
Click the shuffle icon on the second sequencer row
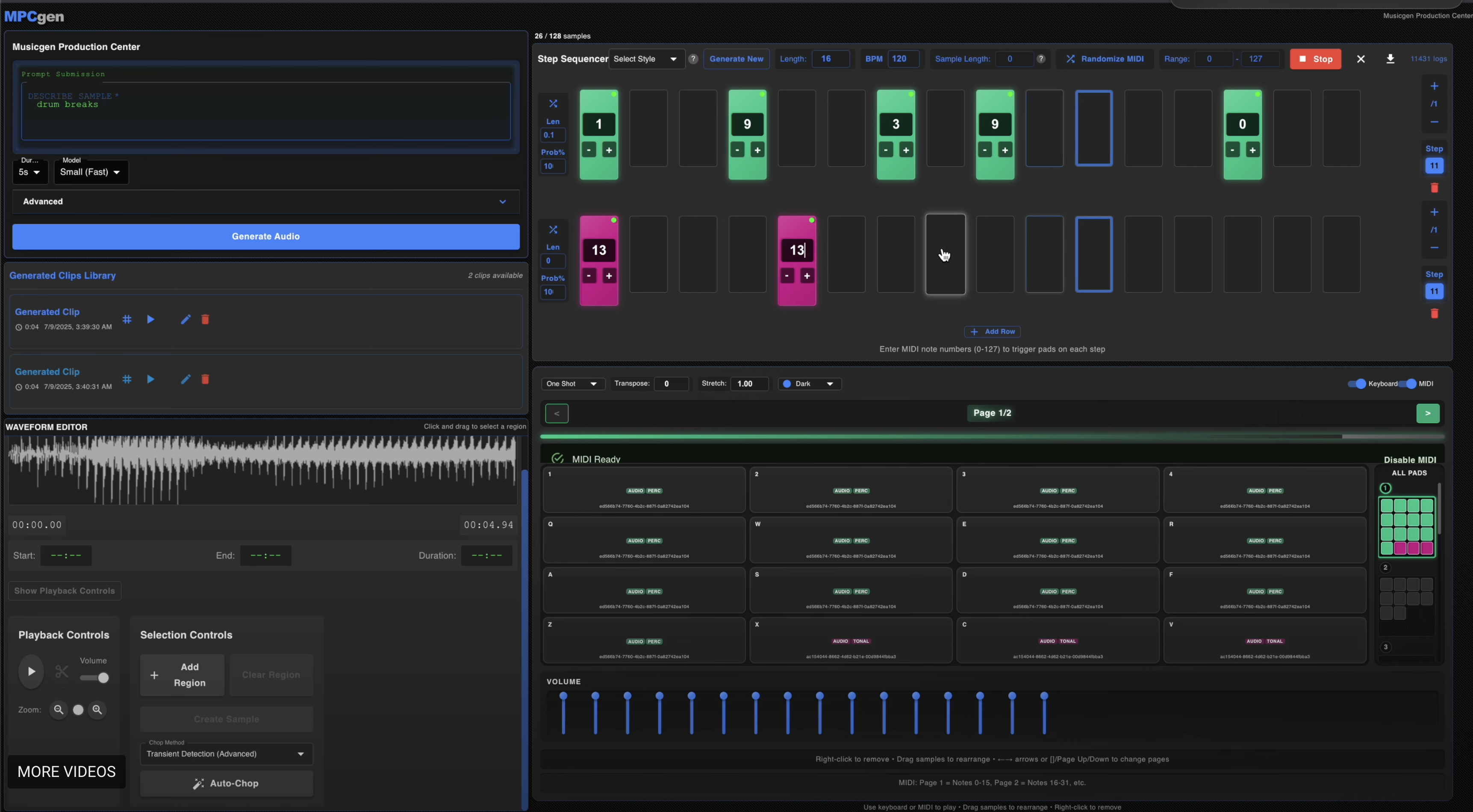(553, 229)
